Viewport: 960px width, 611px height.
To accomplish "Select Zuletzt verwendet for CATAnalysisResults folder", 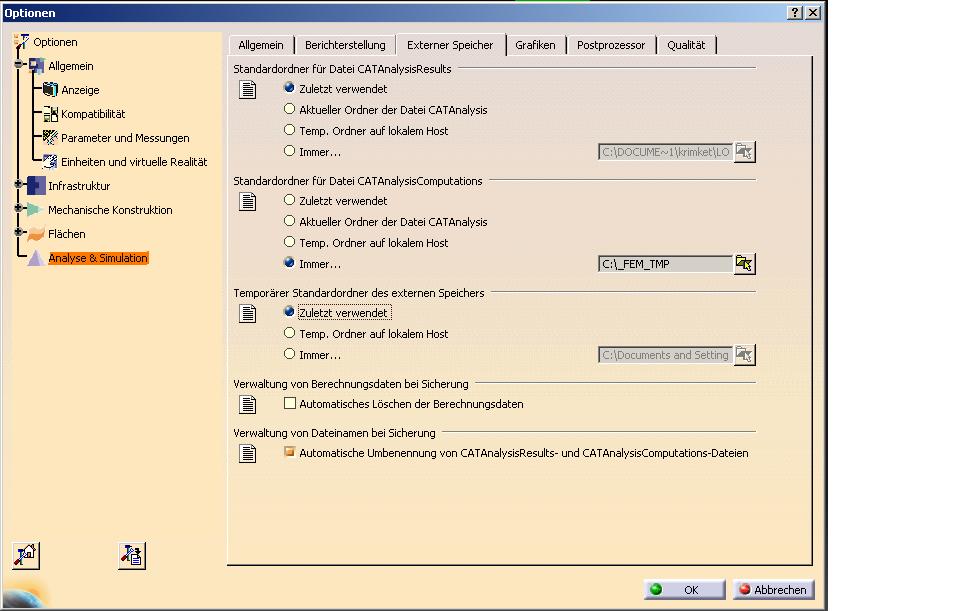I will click(x=290, y=88).
